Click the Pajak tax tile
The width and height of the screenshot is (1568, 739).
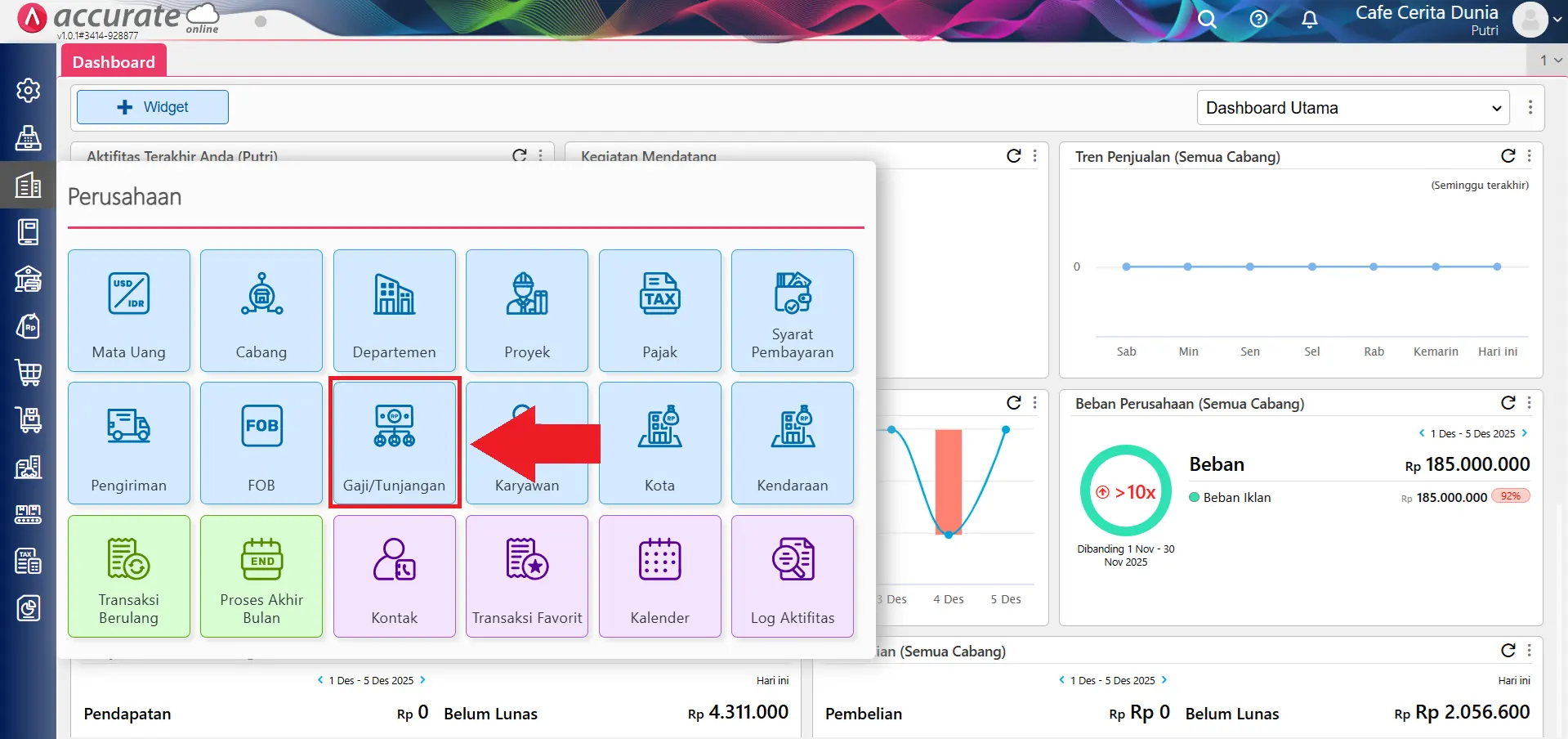coord(659,311)
